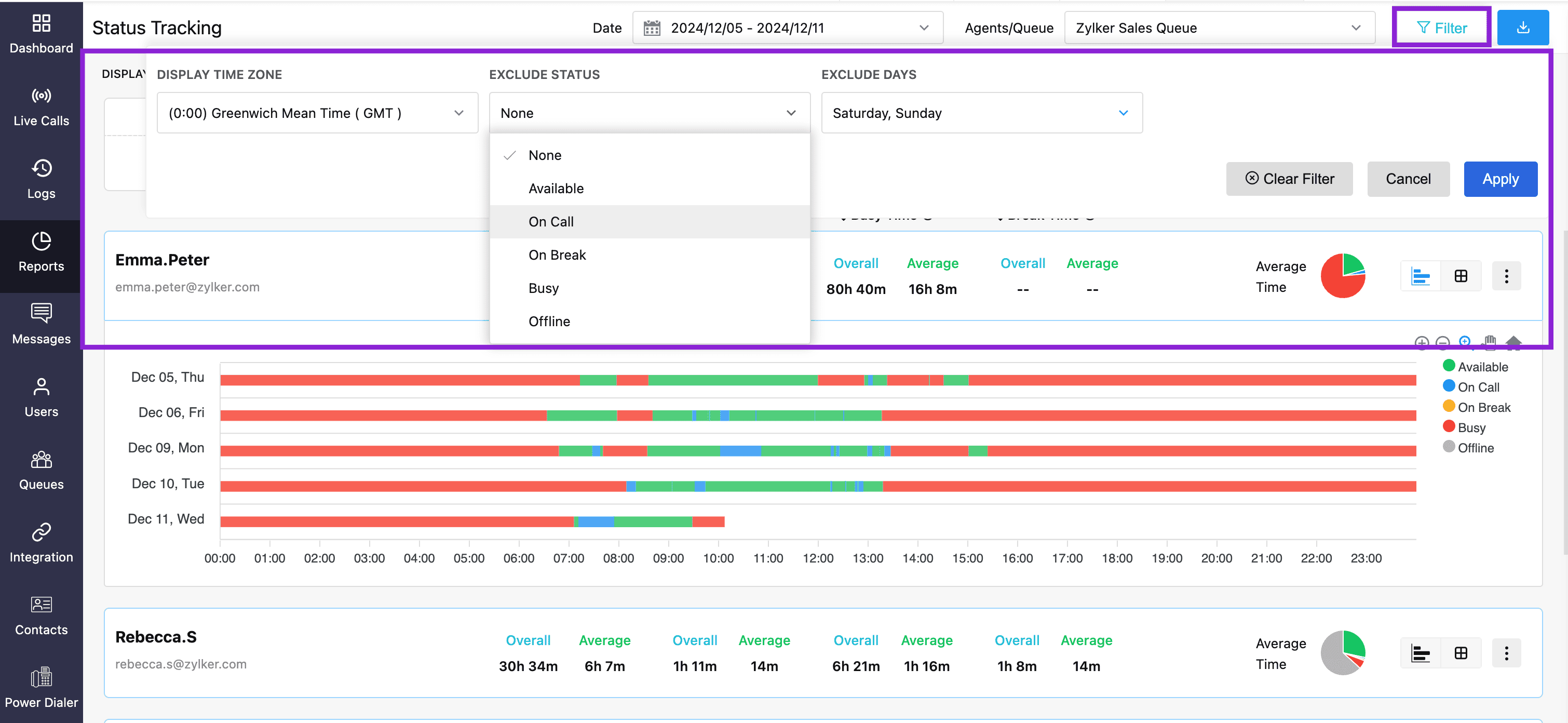Open the Date range dropdown
The image size is (1568, 723).
(x=787, y=28)
